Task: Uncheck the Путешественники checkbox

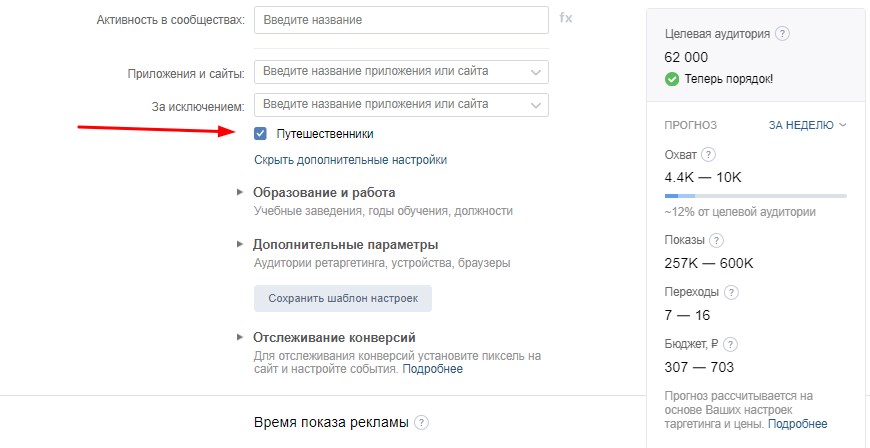Action: [x=260, y=134]
